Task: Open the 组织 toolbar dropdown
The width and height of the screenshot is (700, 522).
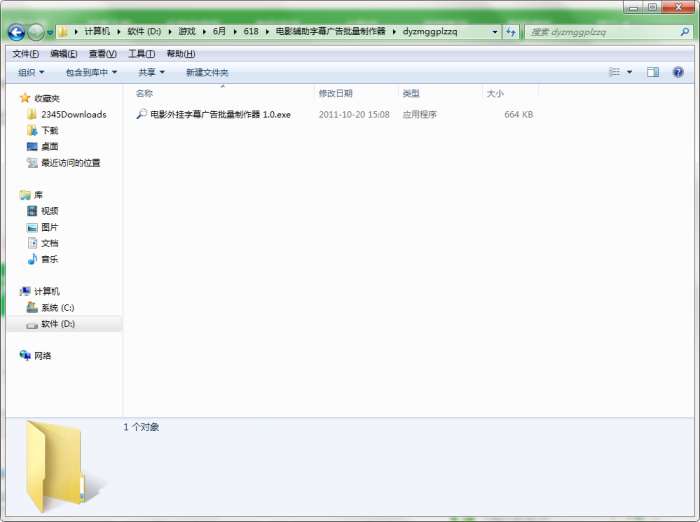Action: tap(31, 72)
